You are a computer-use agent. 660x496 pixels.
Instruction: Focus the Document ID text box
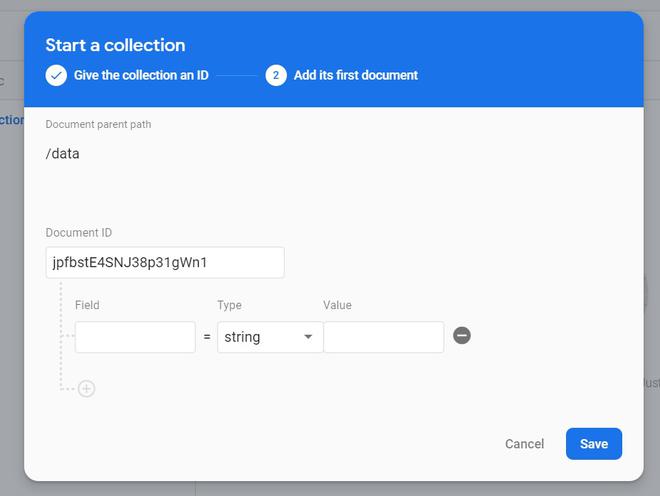[x=165, y=262]
